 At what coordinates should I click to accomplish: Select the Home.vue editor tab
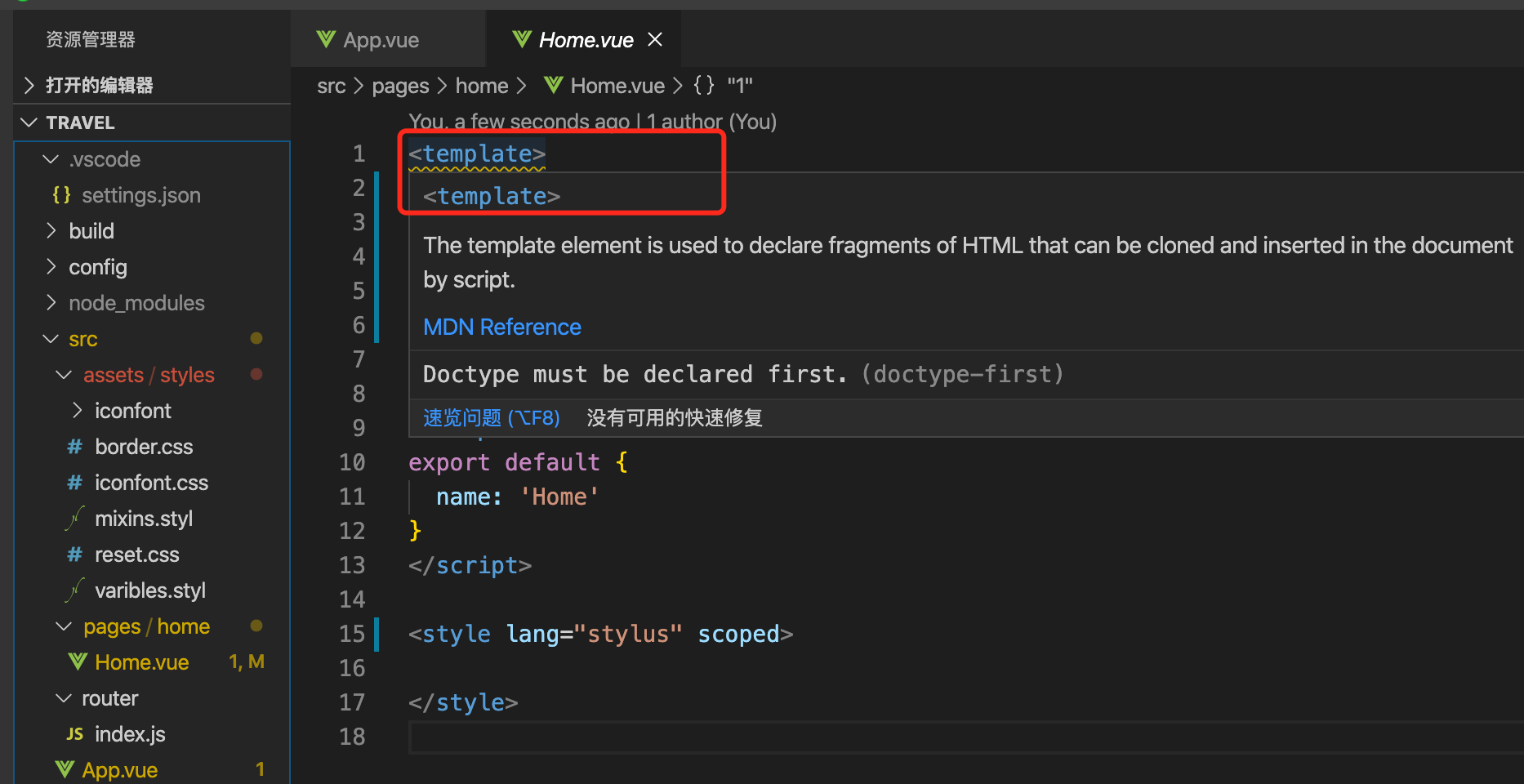(x=586, y=40)
